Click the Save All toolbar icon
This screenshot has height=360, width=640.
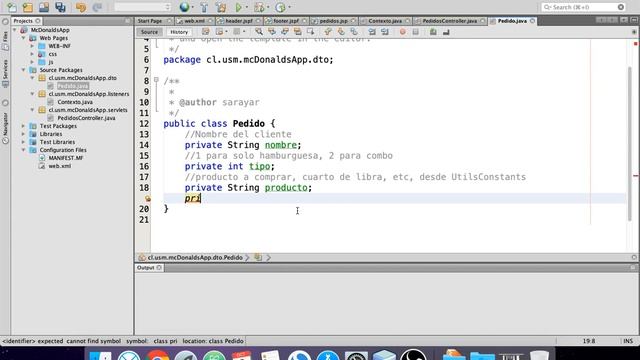[60, 7]
